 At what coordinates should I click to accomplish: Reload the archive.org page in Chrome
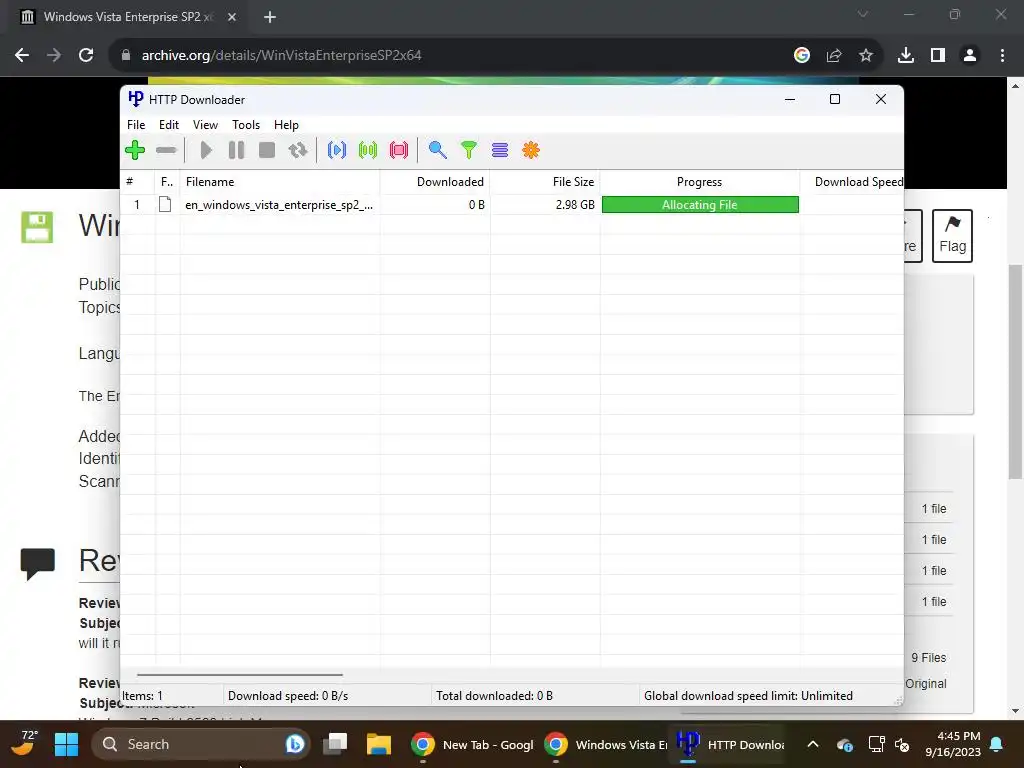[x=86, y=56]
